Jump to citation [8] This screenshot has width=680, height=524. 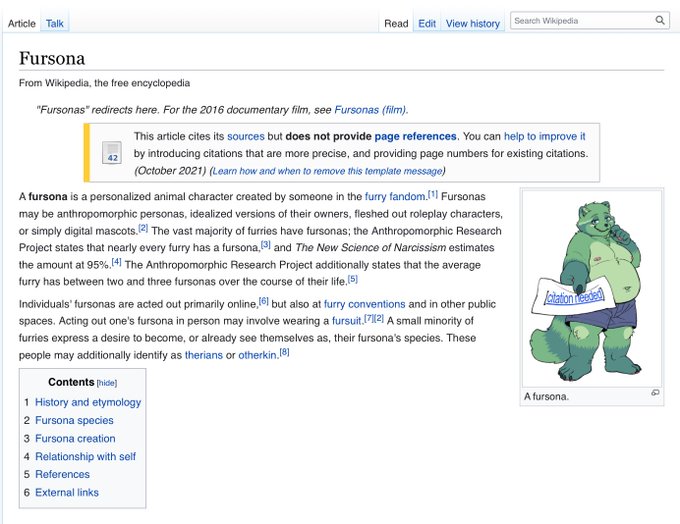click(284, 352)
